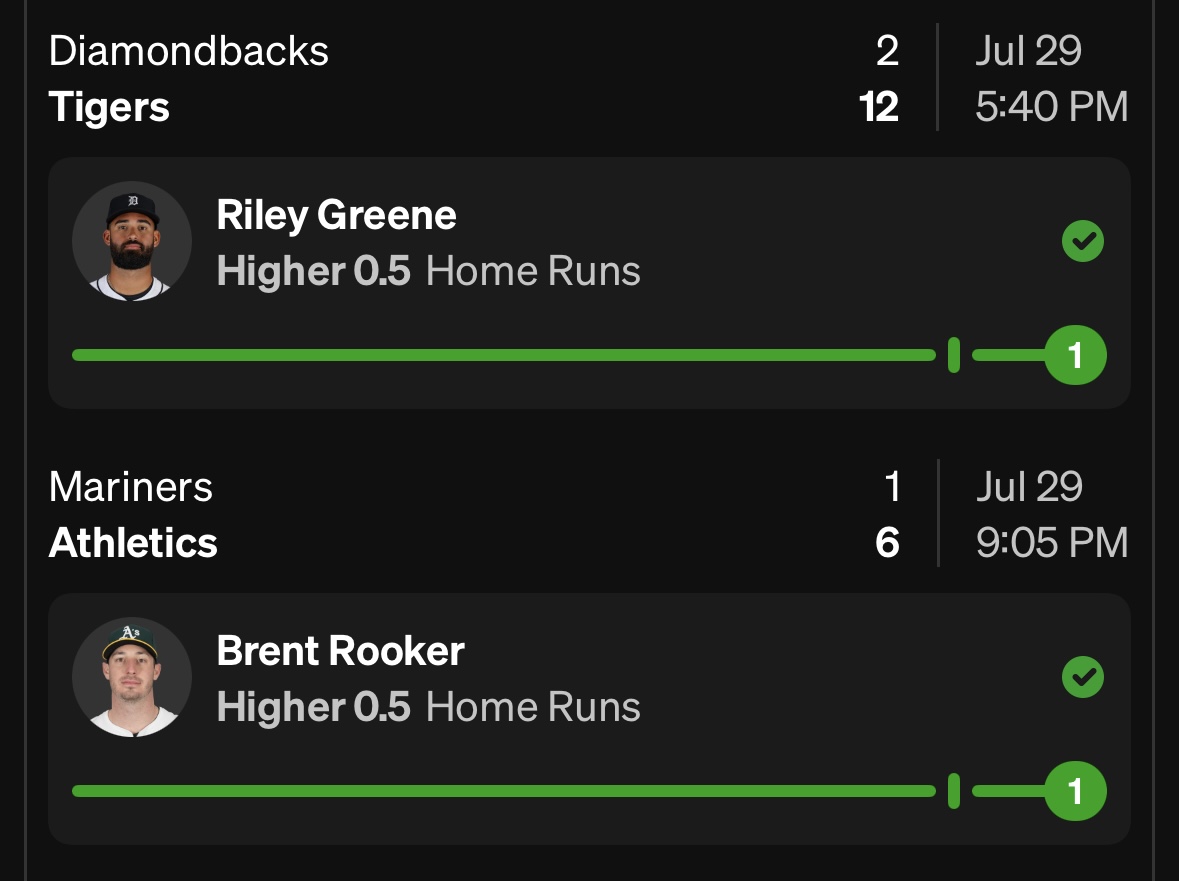The width and height of the screenshot is (1179, 881).
Task: Click the green 1 badge for Brent Rooker
Action: tap(1075, 791)
